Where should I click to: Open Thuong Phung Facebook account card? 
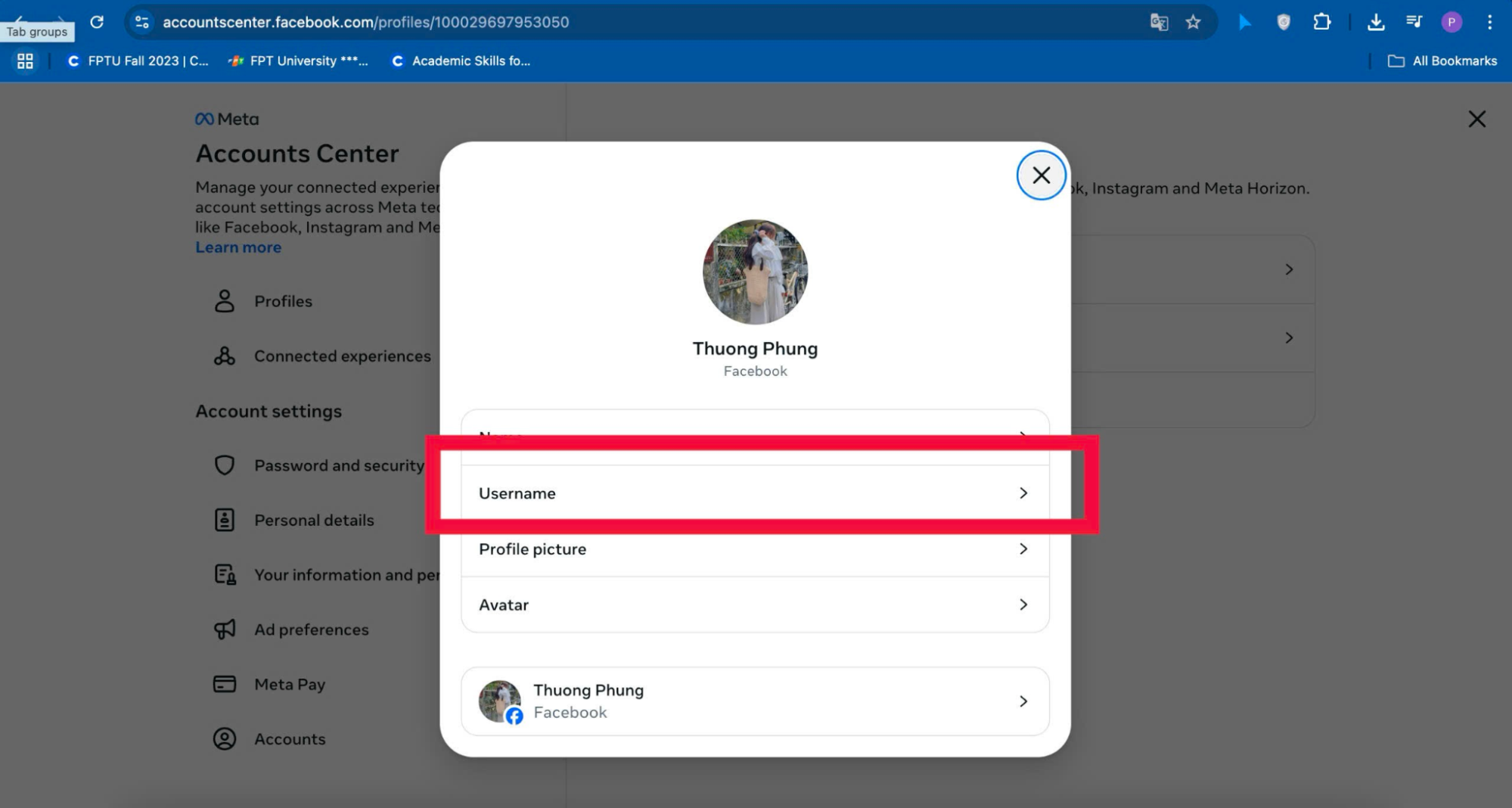pyautogui.click(x=755, y=701)
